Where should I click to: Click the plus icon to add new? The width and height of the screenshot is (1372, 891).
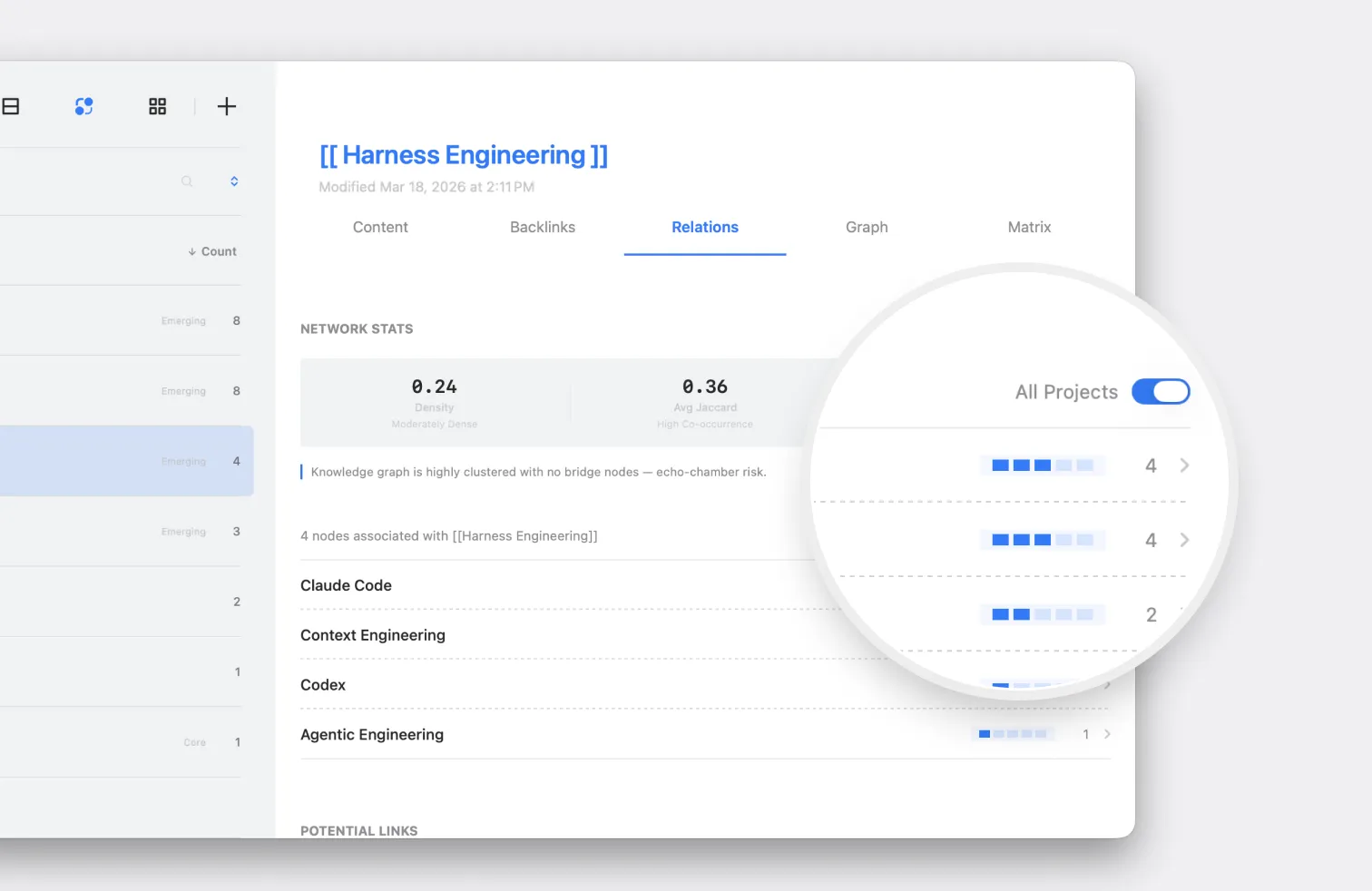227,106
